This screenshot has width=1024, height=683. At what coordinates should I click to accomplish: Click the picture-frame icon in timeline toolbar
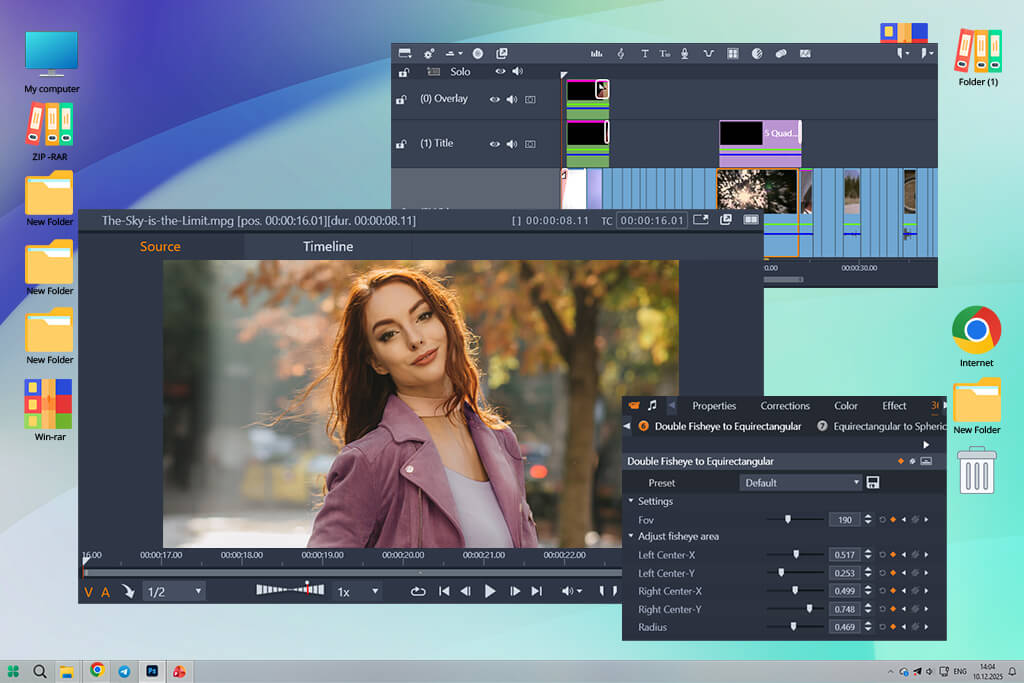(805, 54)
